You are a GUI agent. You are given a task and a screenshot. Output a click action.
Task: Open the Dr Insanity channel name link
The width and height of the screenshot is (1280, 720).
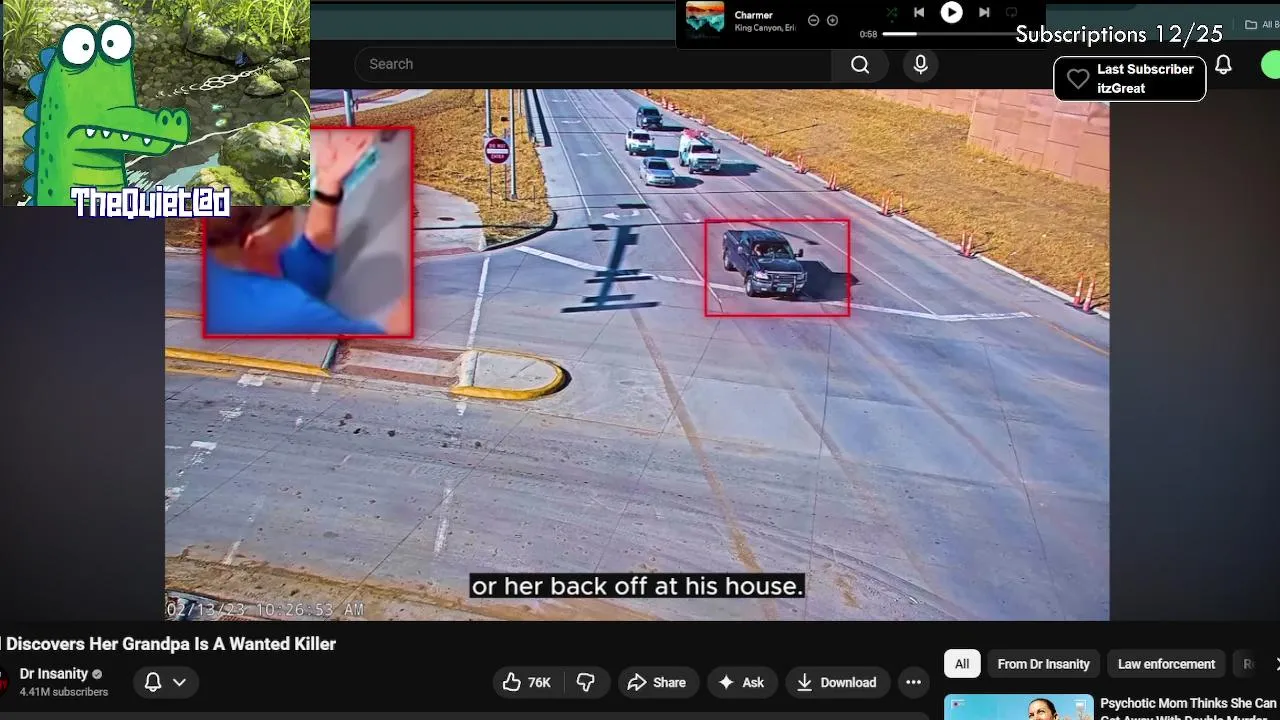[54, 674]
